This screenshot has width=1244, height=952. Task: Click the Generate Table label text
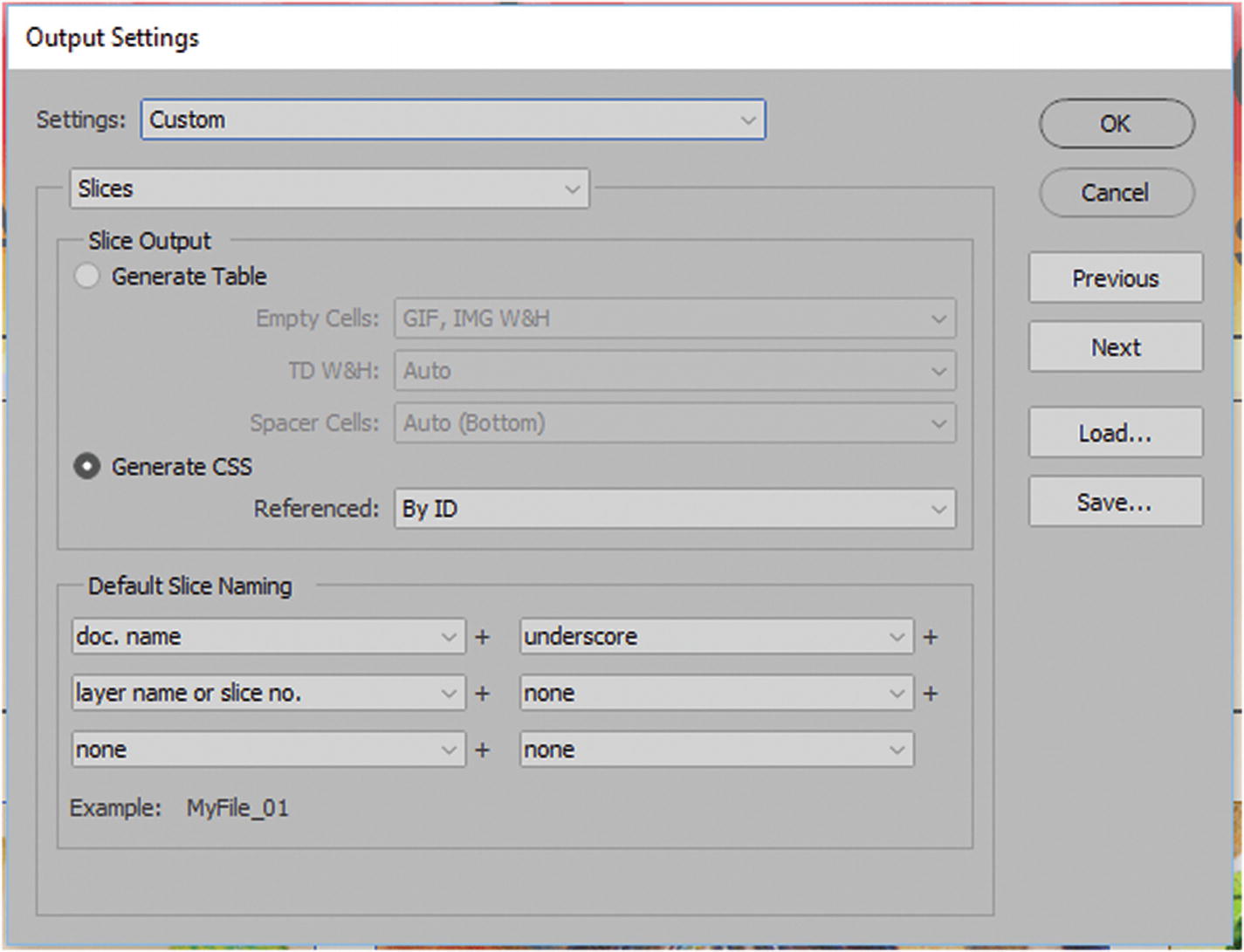tap(189, 277)
